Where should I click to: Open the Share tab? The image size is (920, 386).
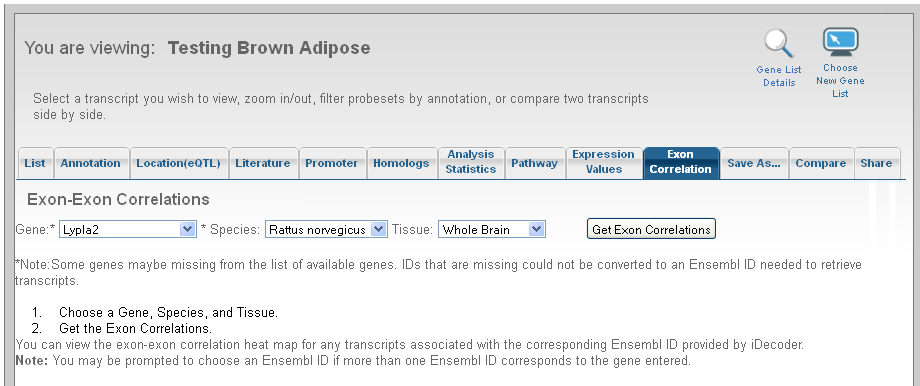[877, 163]
